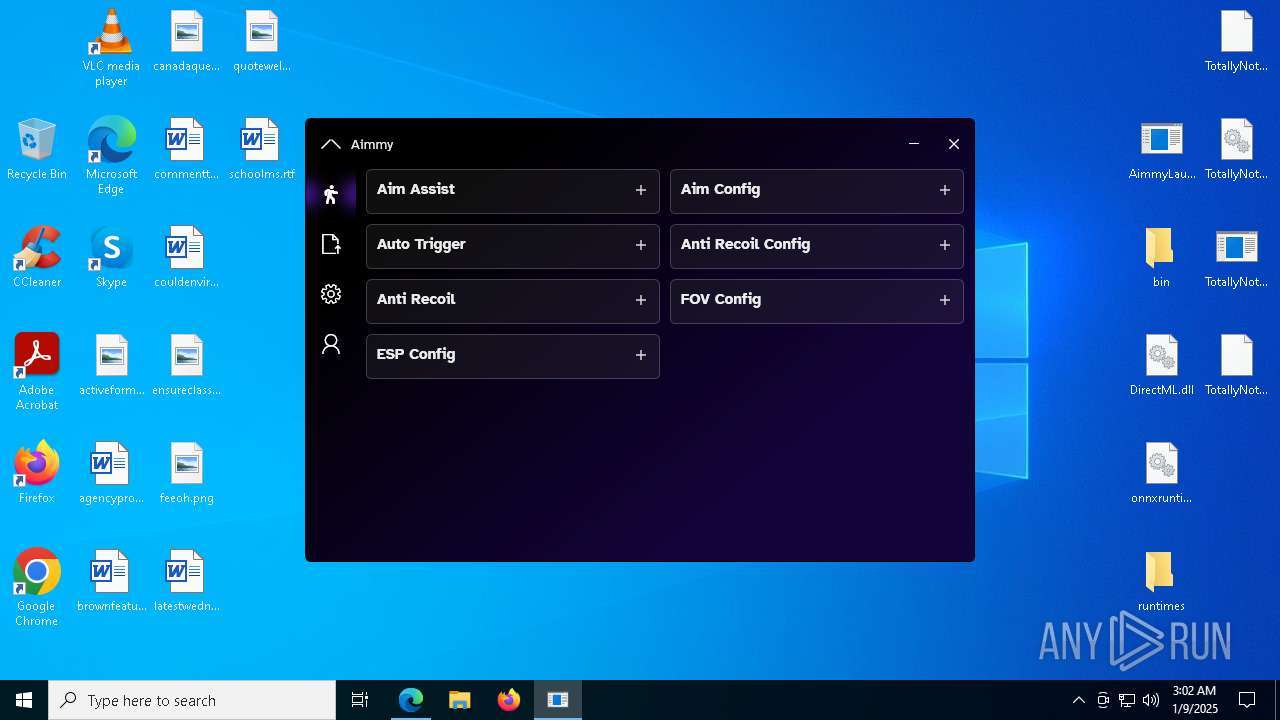This screenshot has width=1280, height=720.
Task: Select the canadaque image file on desktop
Action: (x=186, y=40)
